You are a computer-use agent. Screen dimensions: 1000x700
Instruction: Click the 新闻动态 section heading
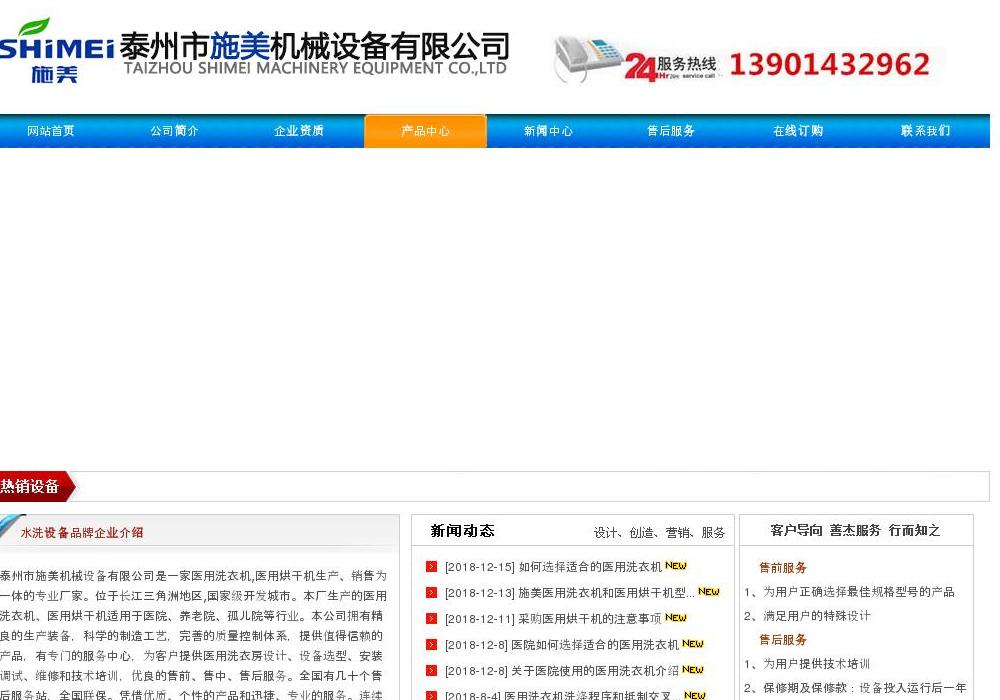(462, 531)
